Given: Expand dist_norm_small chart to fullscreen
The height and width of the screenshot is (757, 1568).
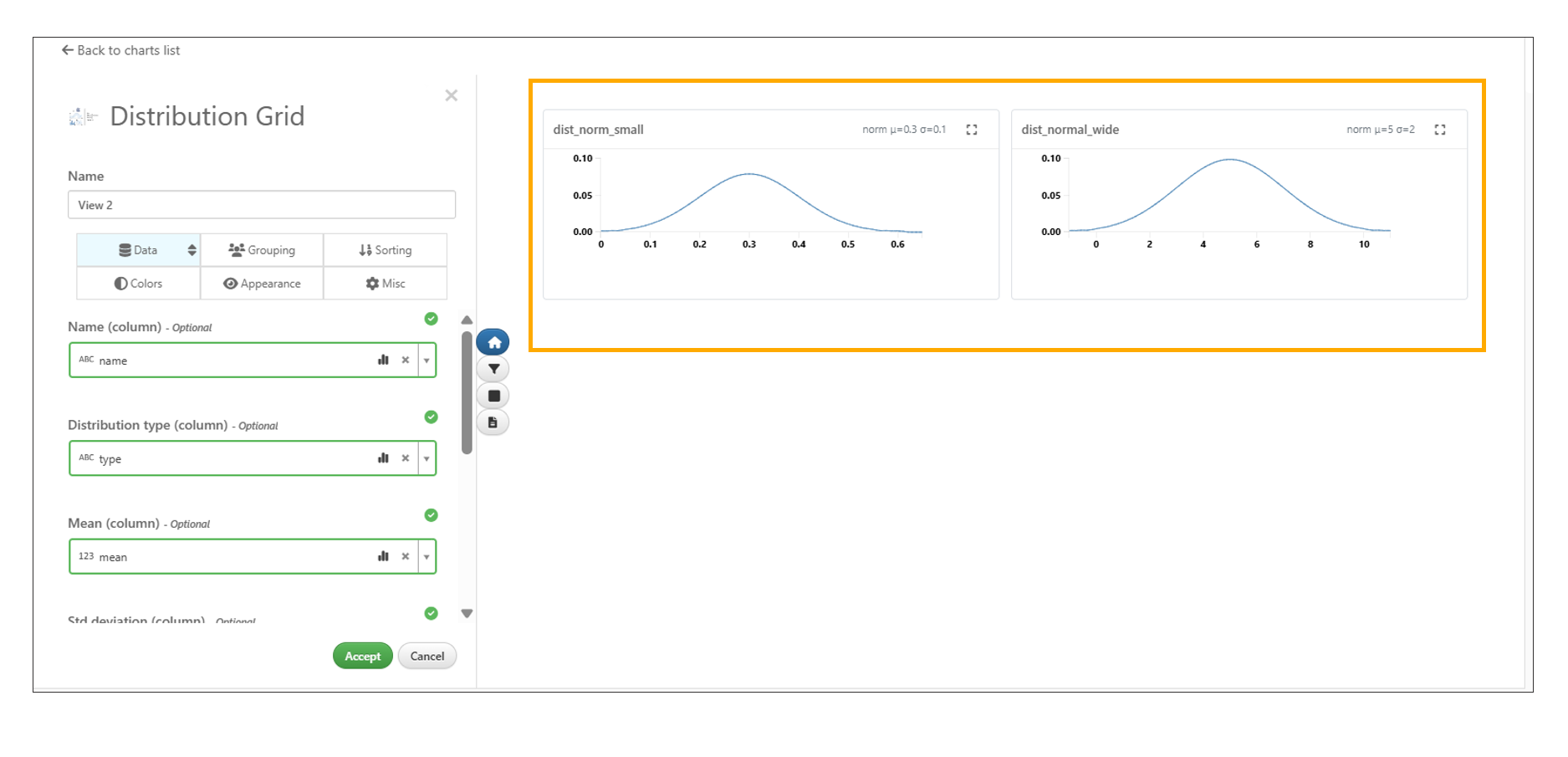Looking at the screenshot, I should (x=971, y=130).
